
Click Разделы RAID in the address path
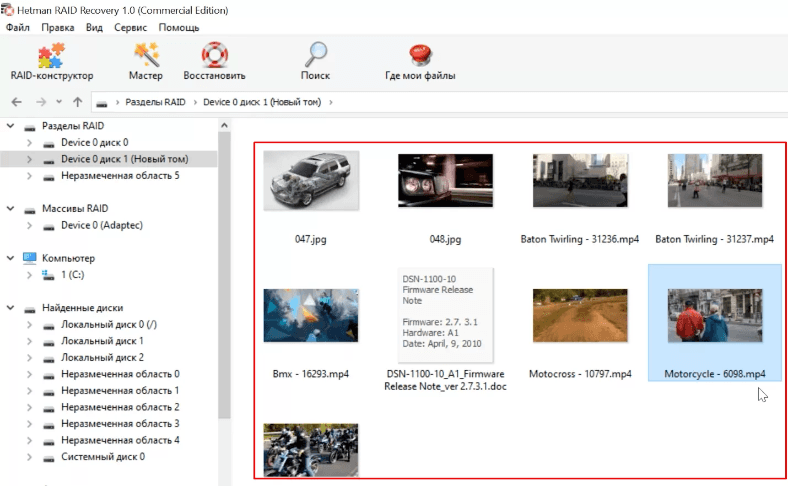coord(155,102)
